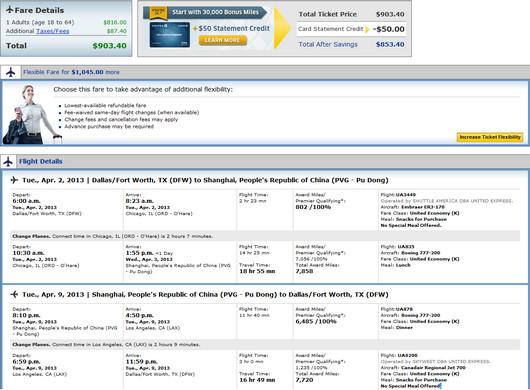
Task: Click the 6:59 p.m. departure time
Action: [x=26, y=362]
